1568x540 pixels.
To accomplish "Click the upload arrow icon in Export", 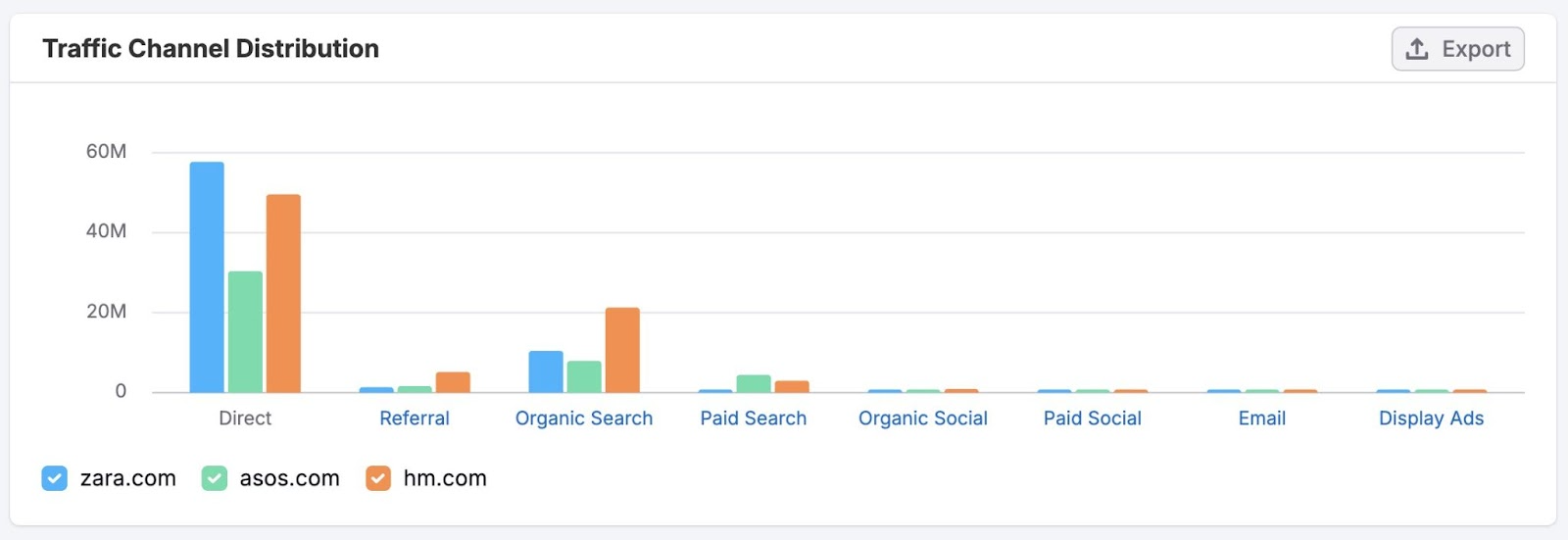I will coord(1417,49).
